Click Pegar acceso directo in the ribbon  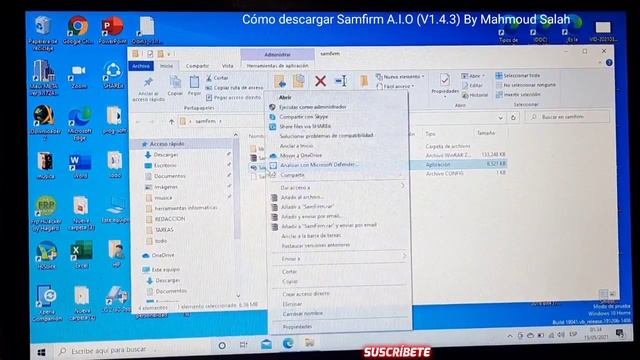pos(233,97)
